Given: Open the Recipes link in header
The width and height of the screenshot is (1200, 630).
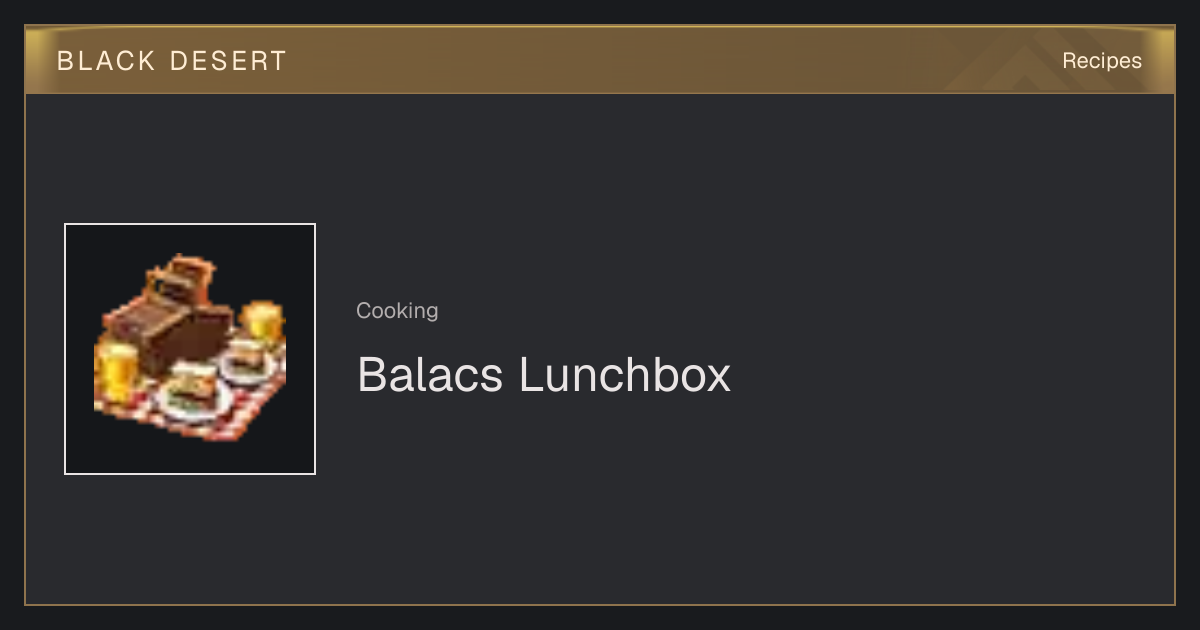Looking at the screenshot, I should (x=1101, y=61).
